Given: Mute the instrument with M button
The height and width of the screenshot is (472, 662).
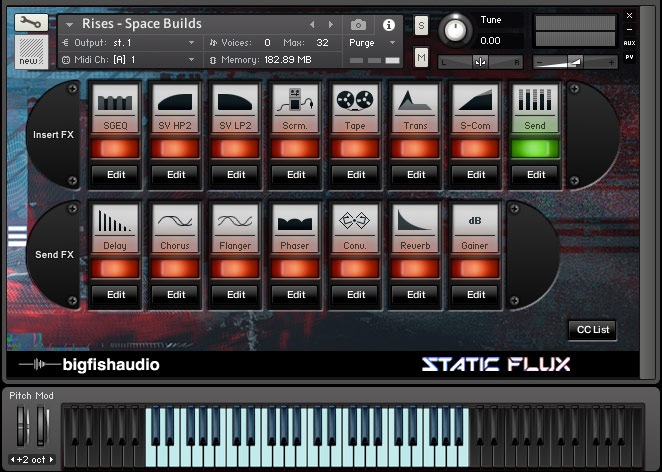Looking at the screenshot, I should click(x=421, y=57).
